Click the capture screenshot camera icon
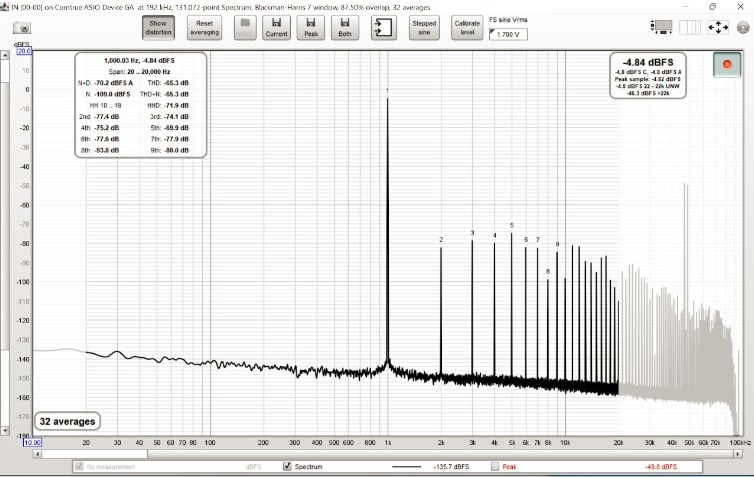Viewport: 754px width, 477px height. (21, 28)
